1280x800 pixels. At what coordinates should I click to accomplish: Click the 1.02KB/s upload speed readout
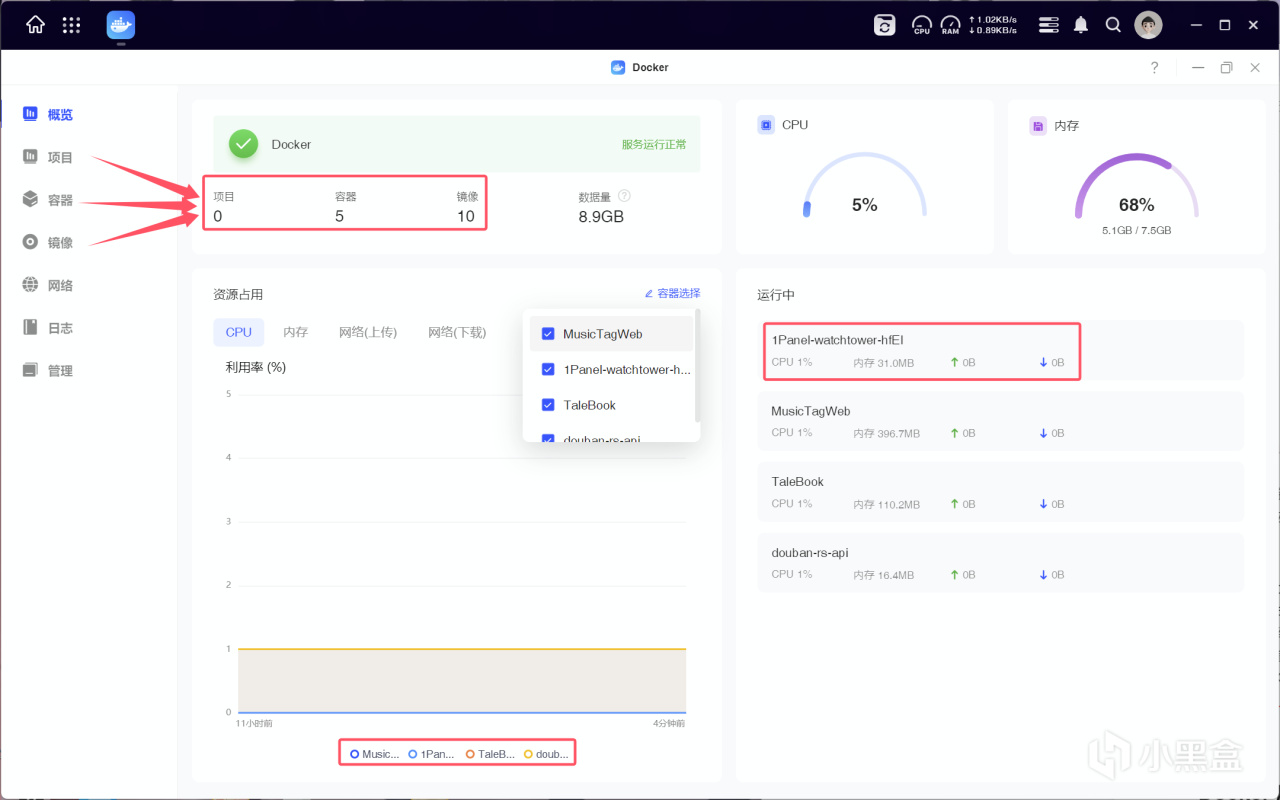[x=993, y=19]
